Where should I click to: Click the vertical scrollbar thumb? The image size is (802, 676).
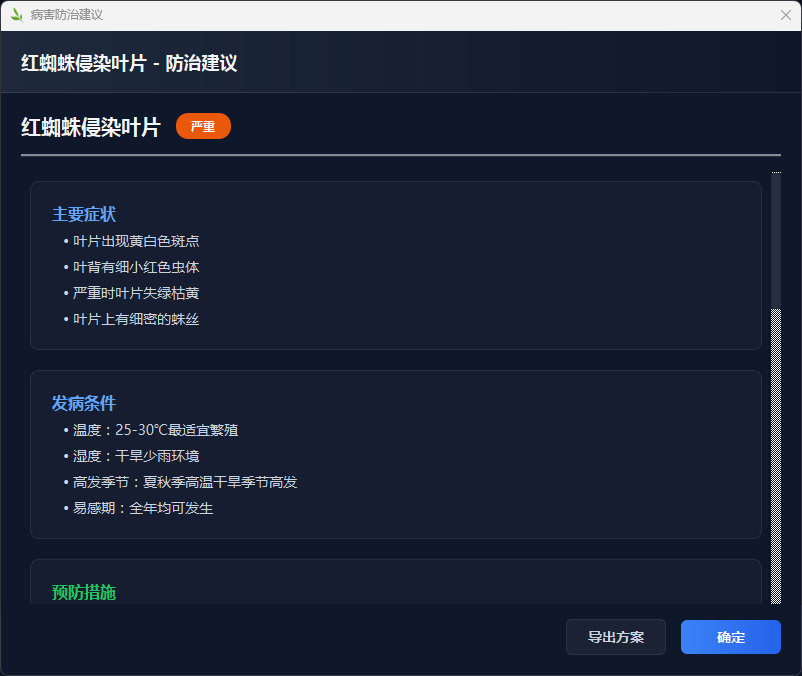click(x=776, y=240)
